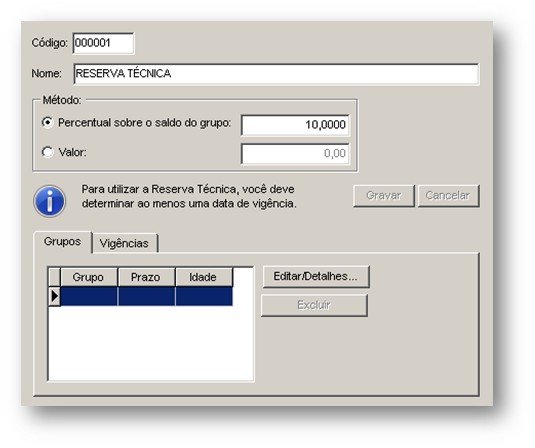Viewport: 535px width, 448px height.
Task: Open the Grupos tab
Action: [x=62, y=242]
